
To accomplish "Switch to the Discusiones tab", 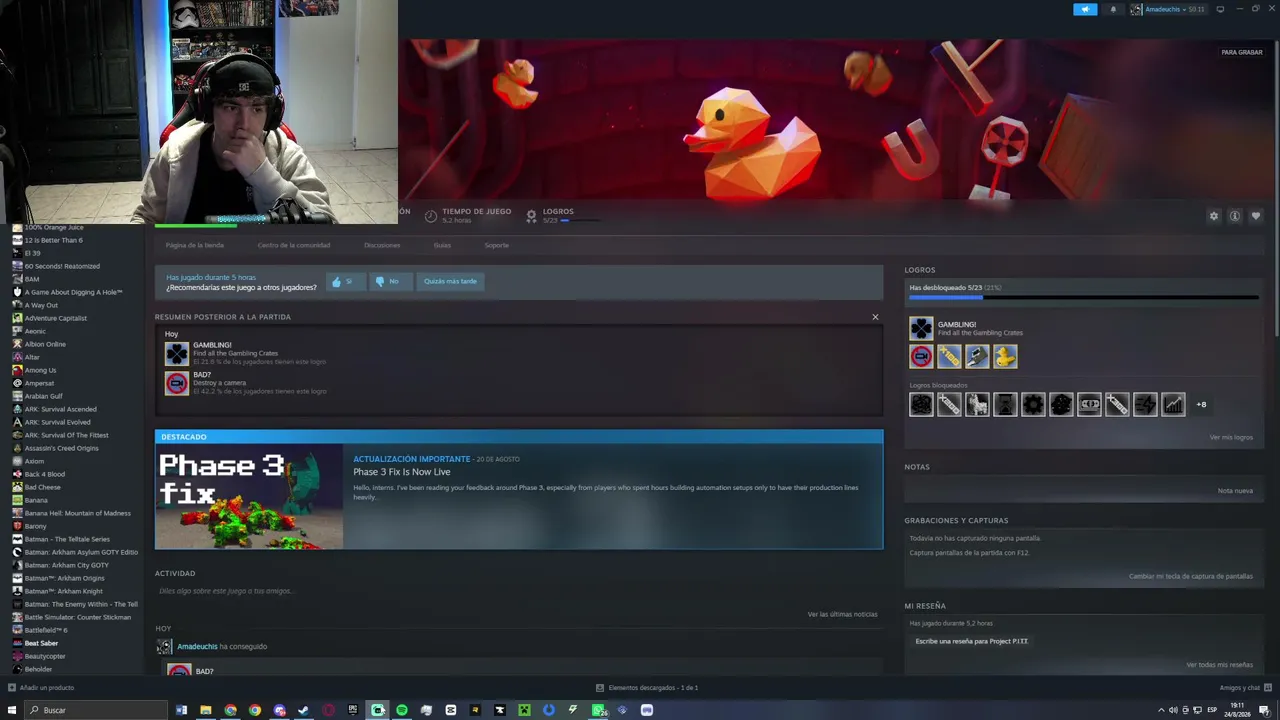I will pyautogui.click(x=382, y=245).
